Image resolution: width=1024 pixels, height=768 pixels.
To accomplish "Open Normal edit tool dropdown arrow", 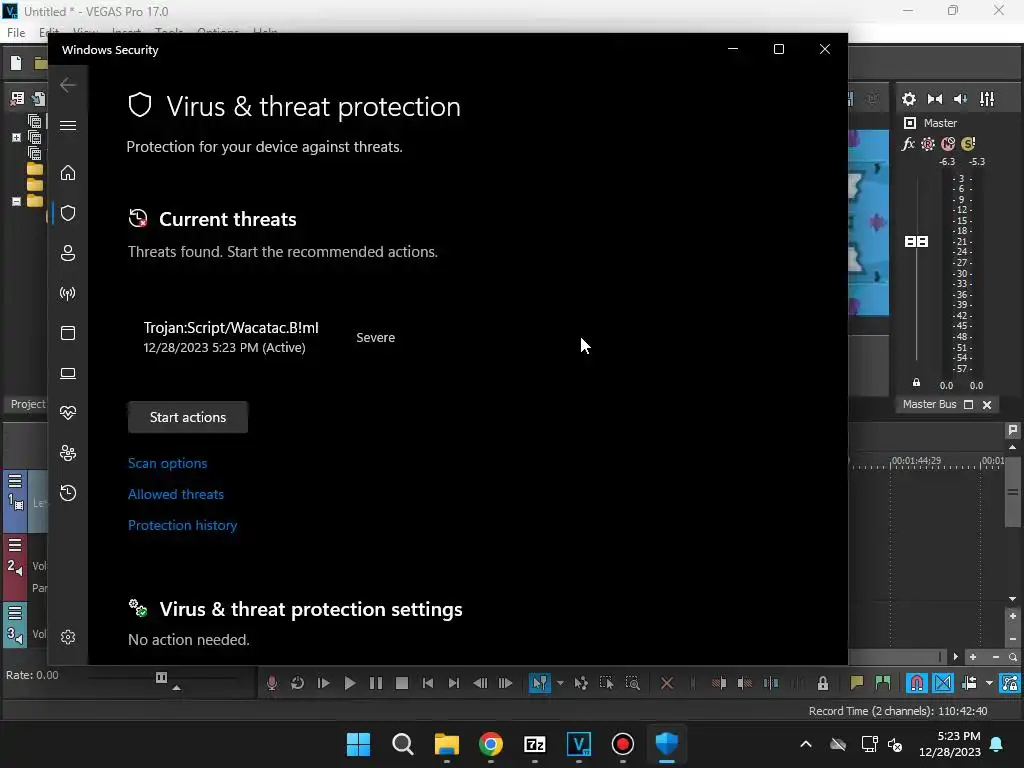I will pos(560,683).
